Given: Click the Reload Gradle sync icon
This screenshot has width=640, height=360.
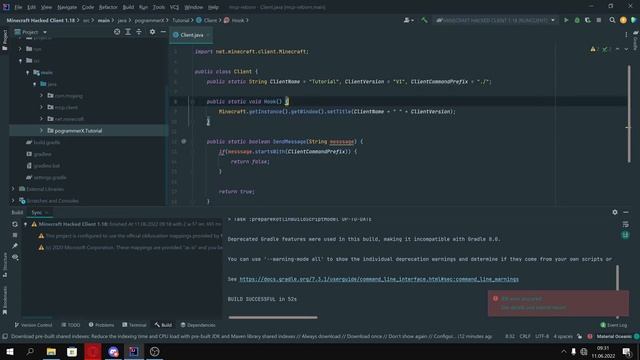Looking at the screenshot, I should pos(15,224).
